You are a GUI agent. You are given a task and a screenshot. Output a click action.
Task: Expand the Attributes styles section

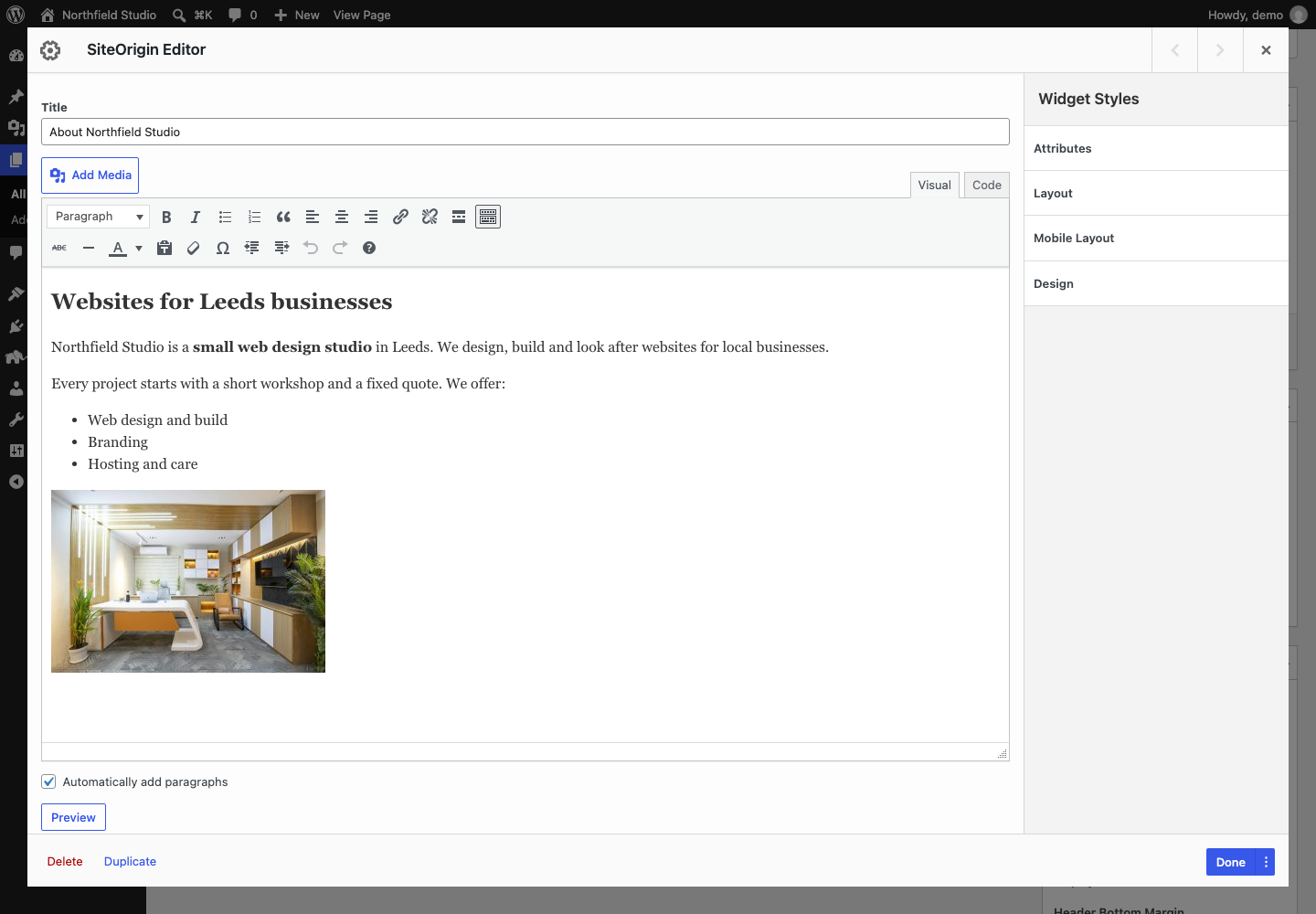1156,148
